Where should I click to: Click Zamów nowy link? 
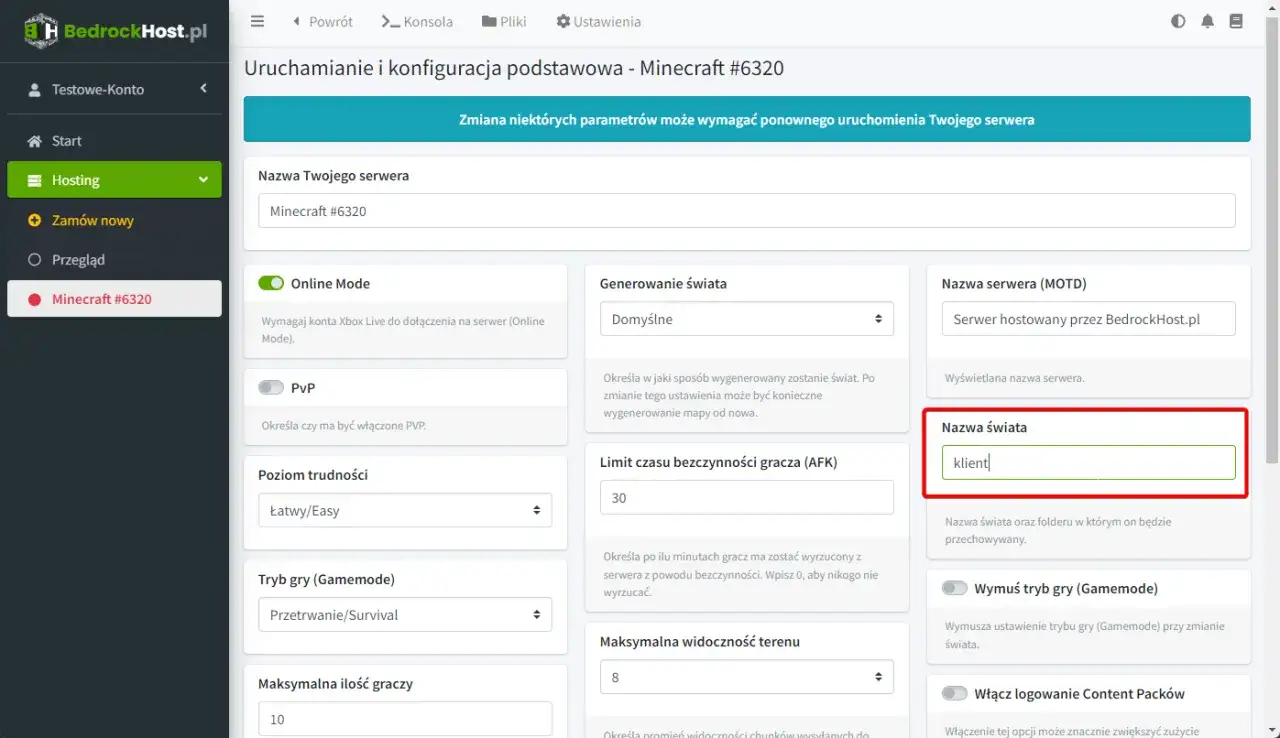pos(93,220)
